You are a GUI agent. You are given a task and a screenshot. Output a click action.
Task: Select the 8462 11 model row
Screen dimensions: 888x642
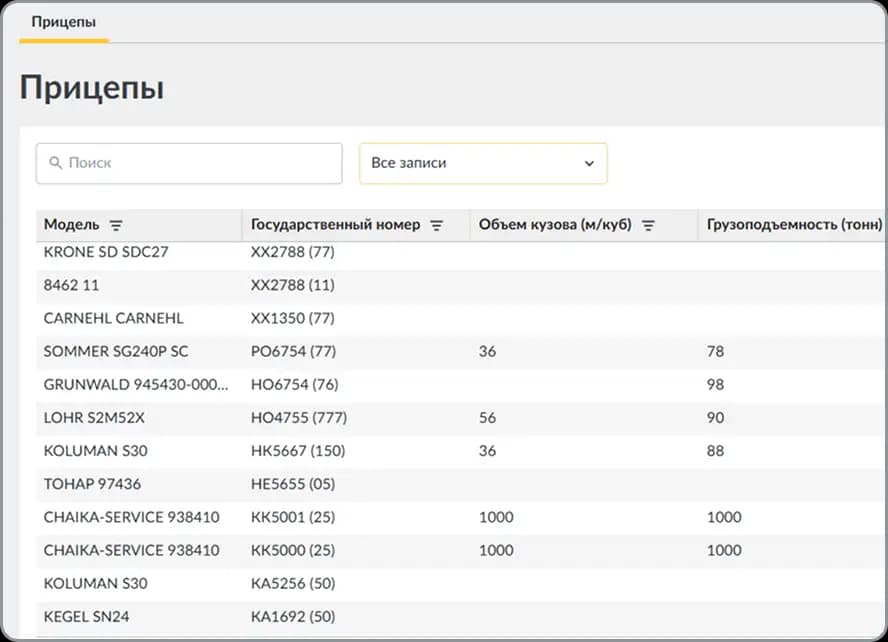pos(462,285)
